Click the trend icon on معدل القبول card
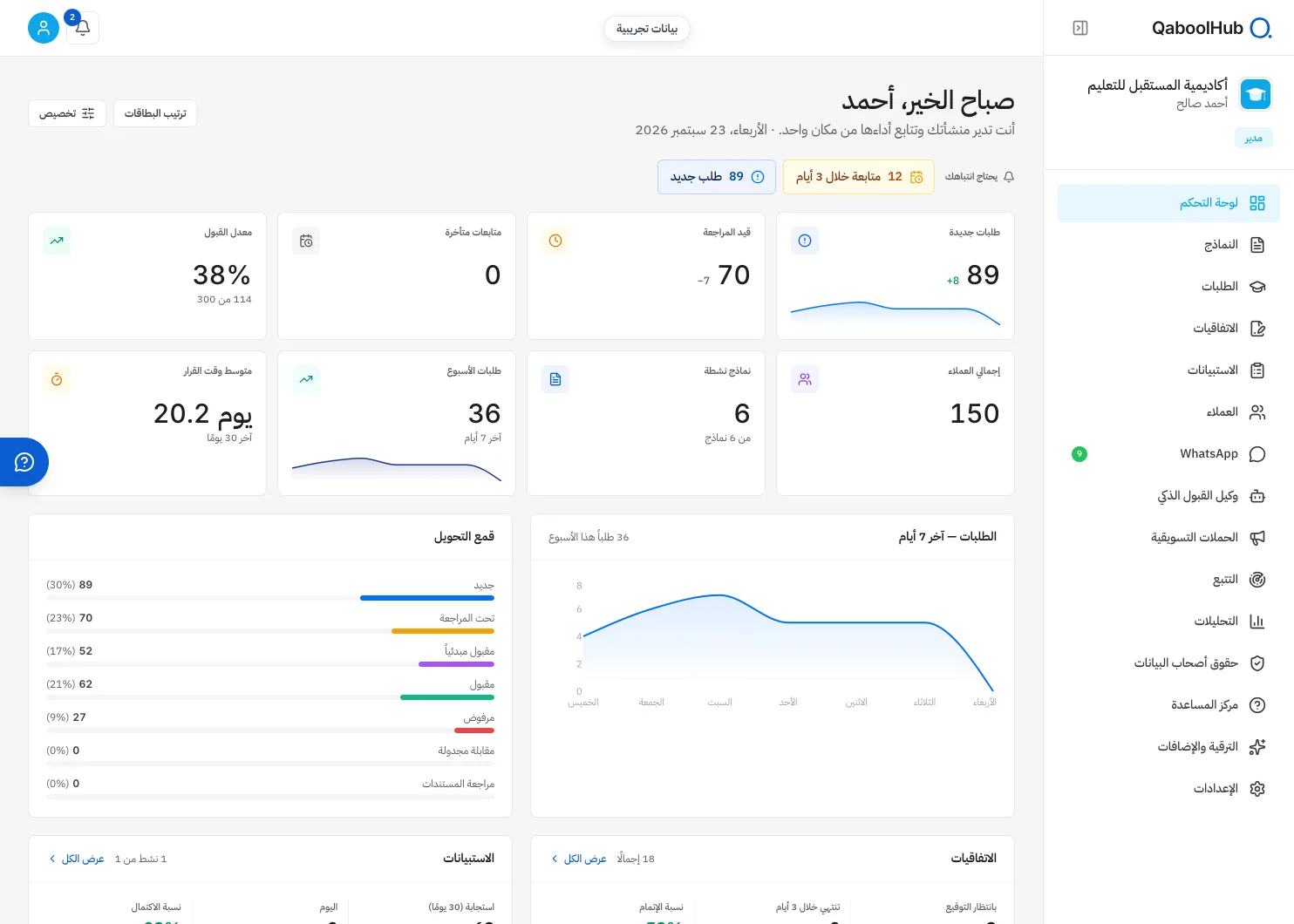Viewport: 1294px width, 924px height. click(57, 241)
